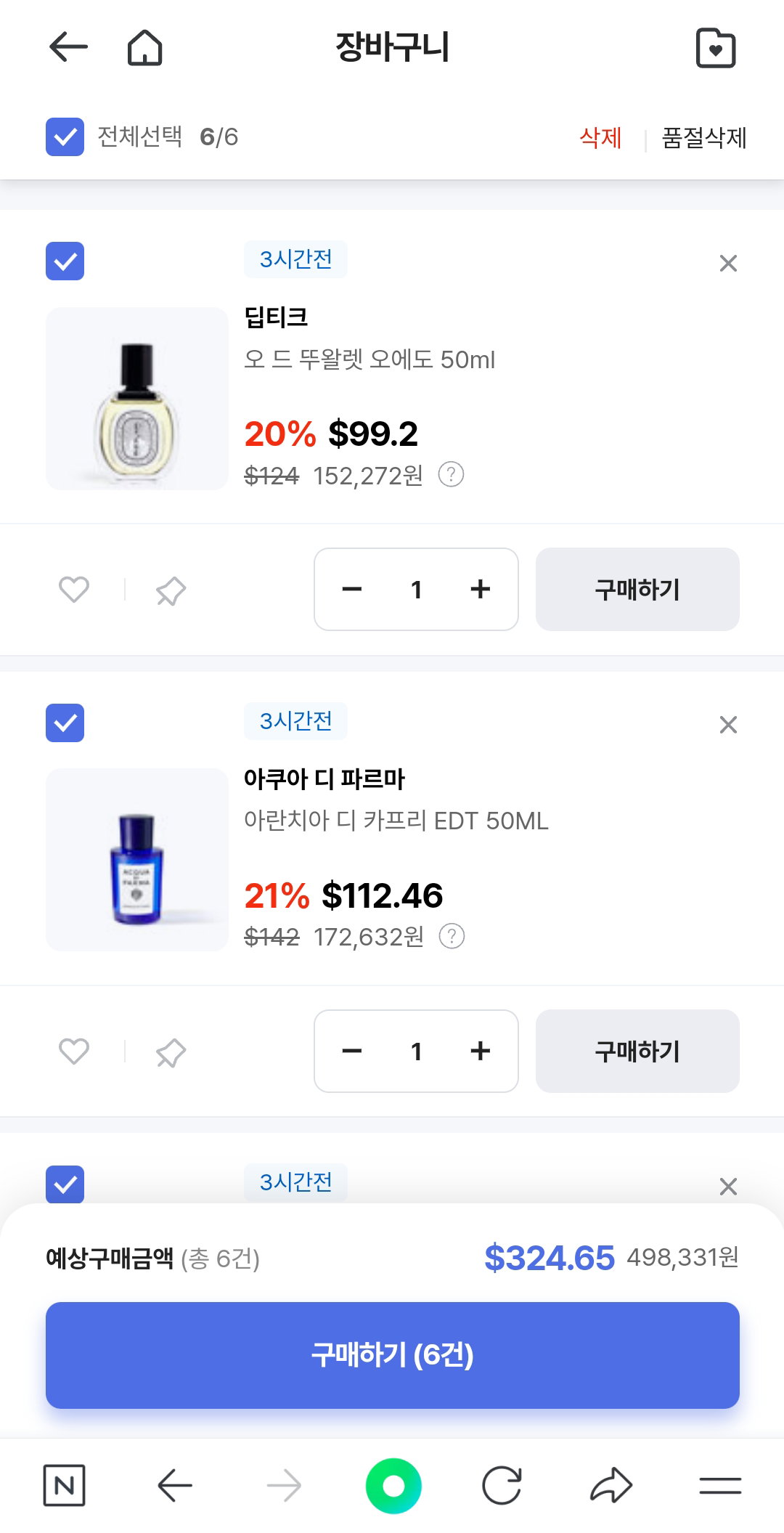Viewport: 784px width, 1533px height.
Task: Tap the Naver N icon in browser bar
Action: (64, 1485)
